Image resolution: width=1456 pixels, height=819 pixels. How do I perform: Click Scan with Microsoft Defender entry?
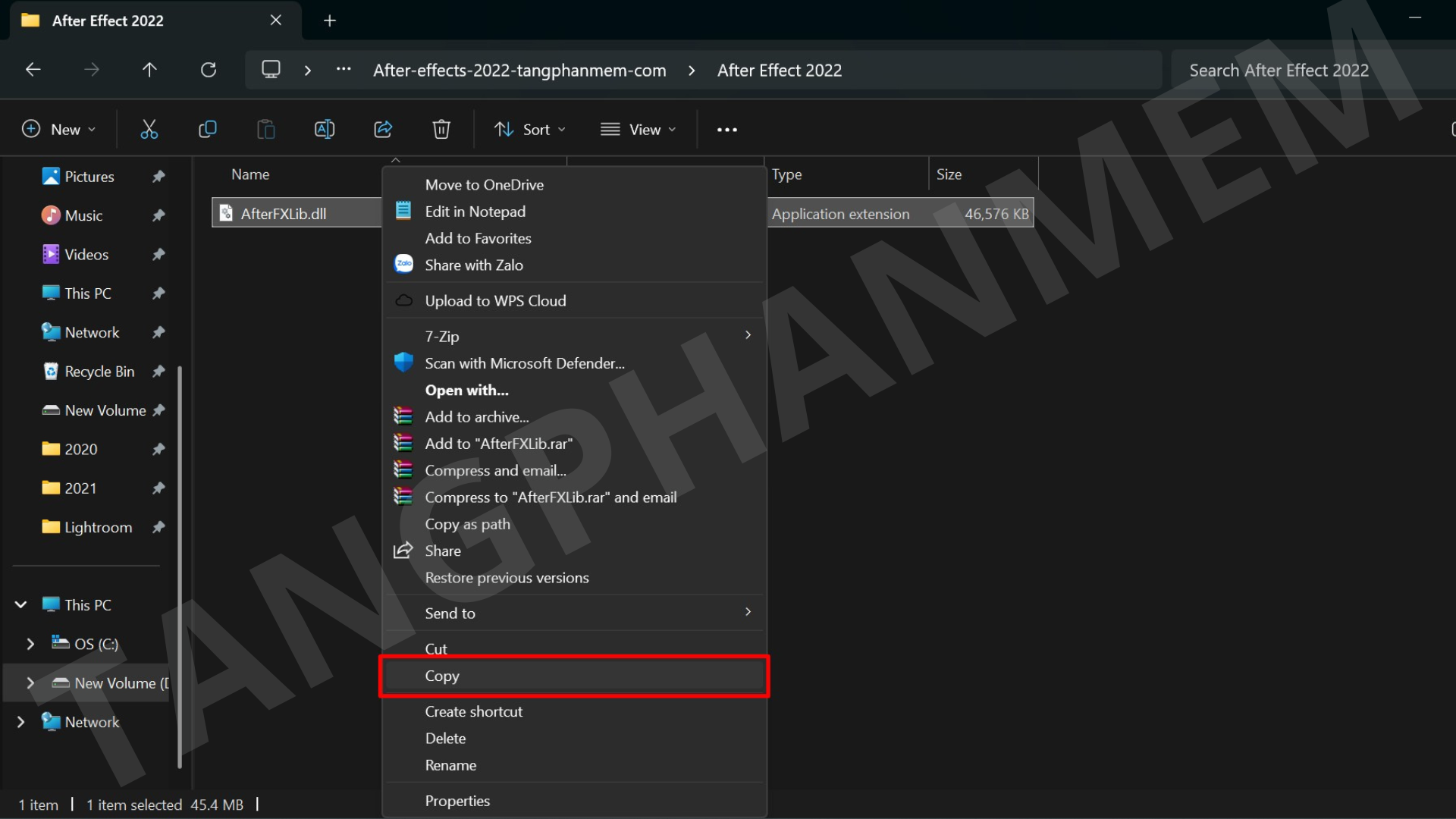(x=525, y=363)
